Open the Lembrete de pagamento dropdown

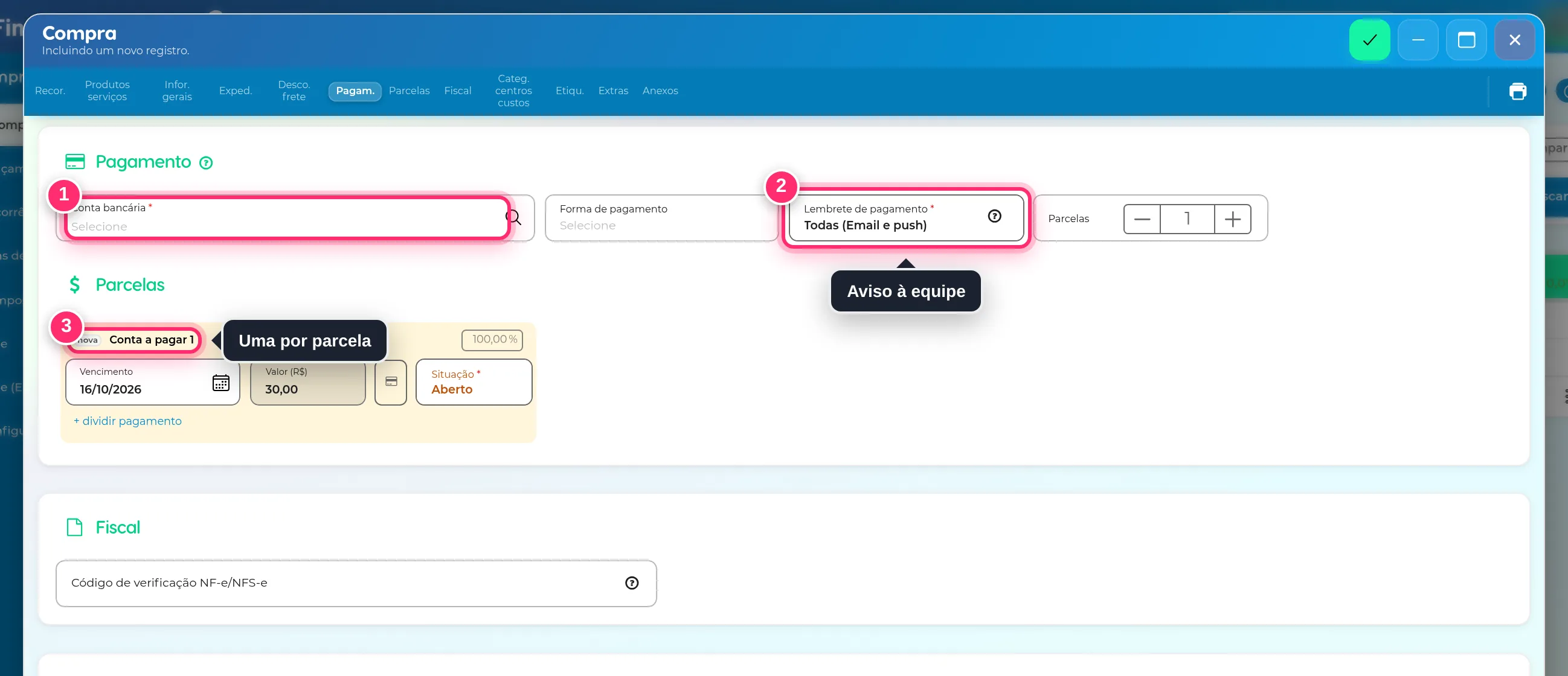906,218
